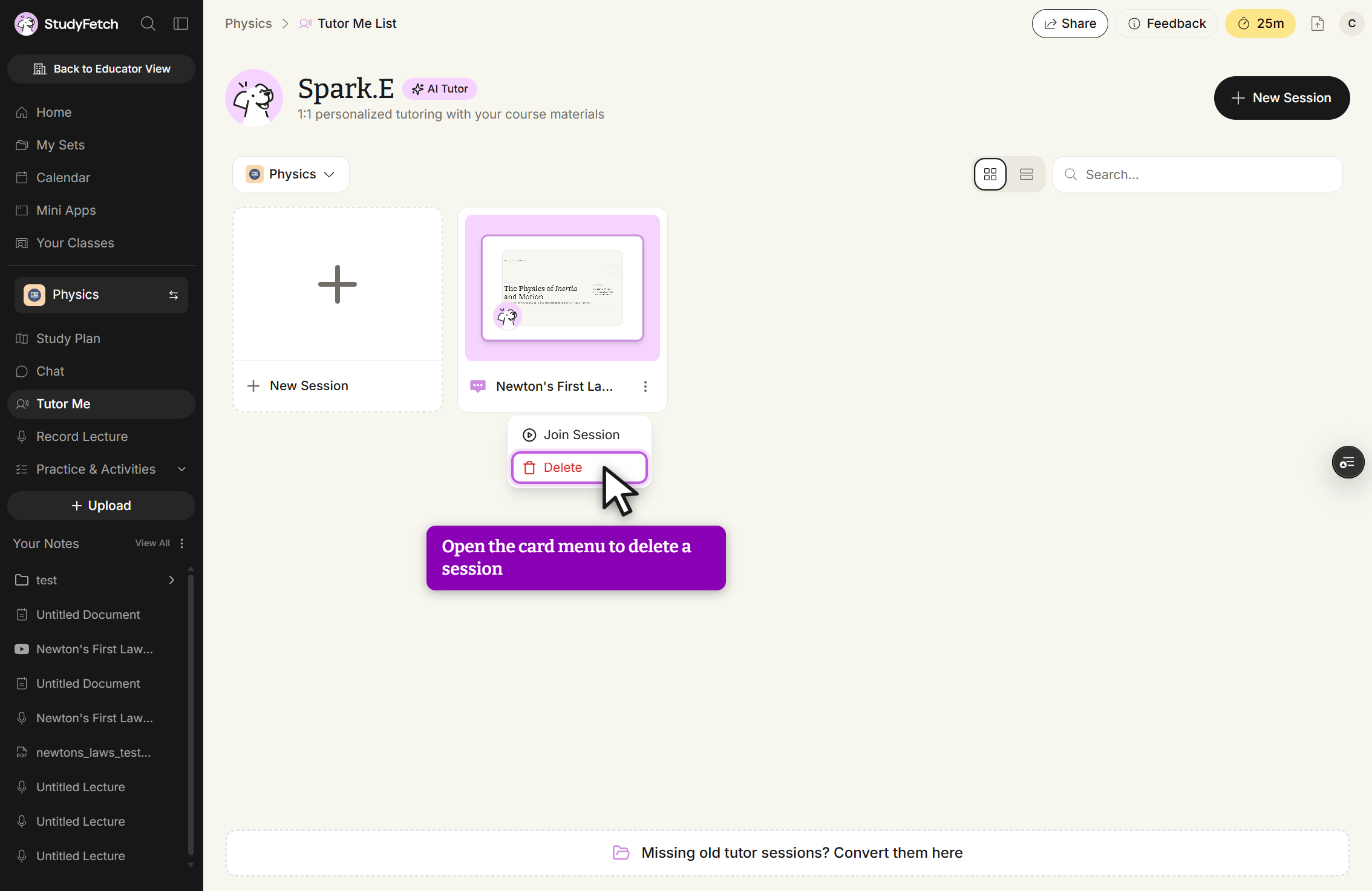The height and width of the screenshot is (891, 1372).
Task: Click the sidebar notes scrollbar
Action: (191, 714)
